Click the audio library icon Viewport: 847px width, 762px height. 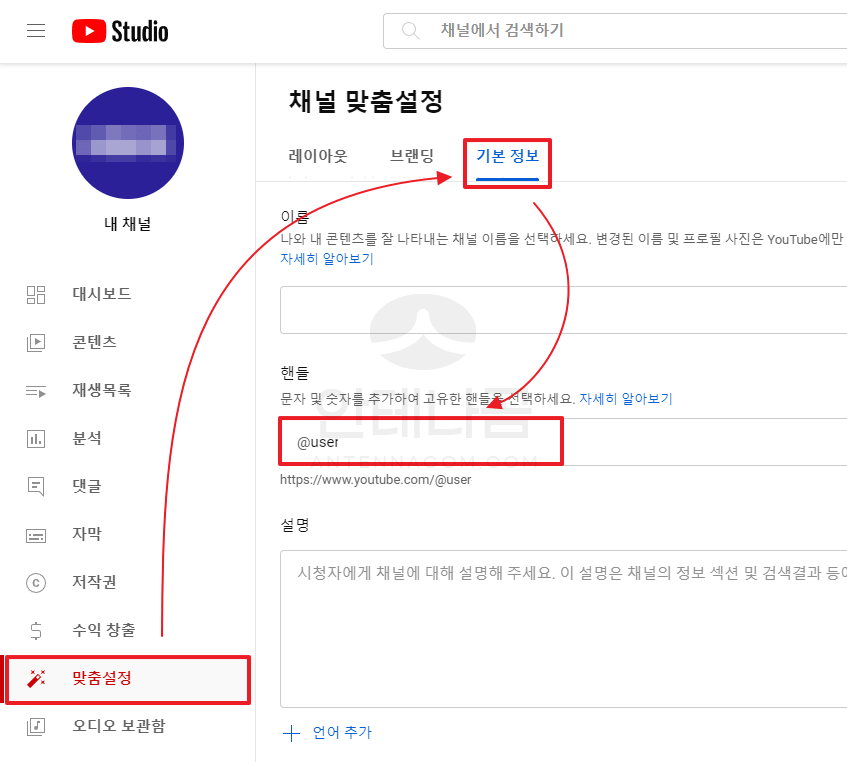pos(36,727)
